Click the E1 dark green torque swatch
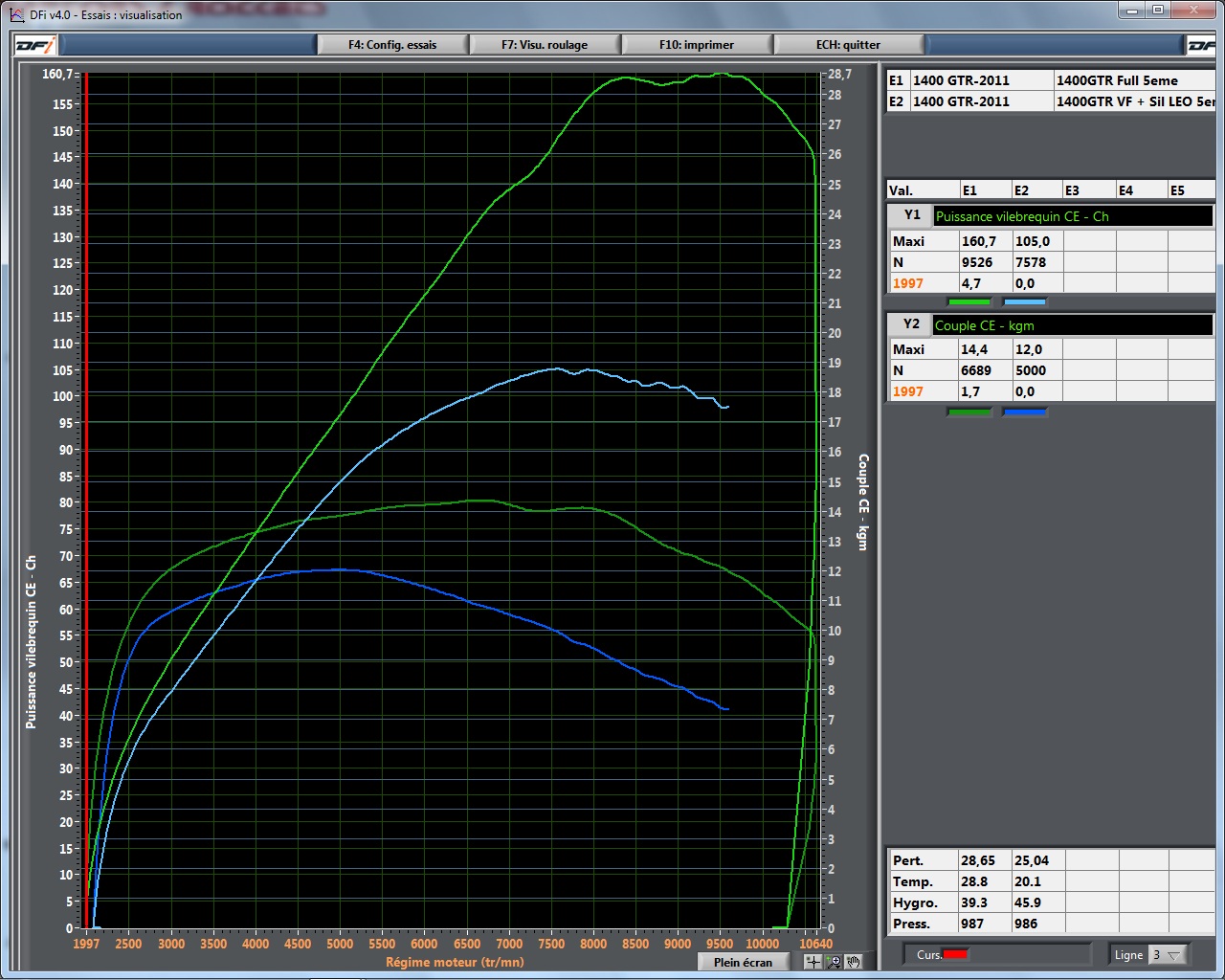The image size is (1225, 980). [969, 412]
